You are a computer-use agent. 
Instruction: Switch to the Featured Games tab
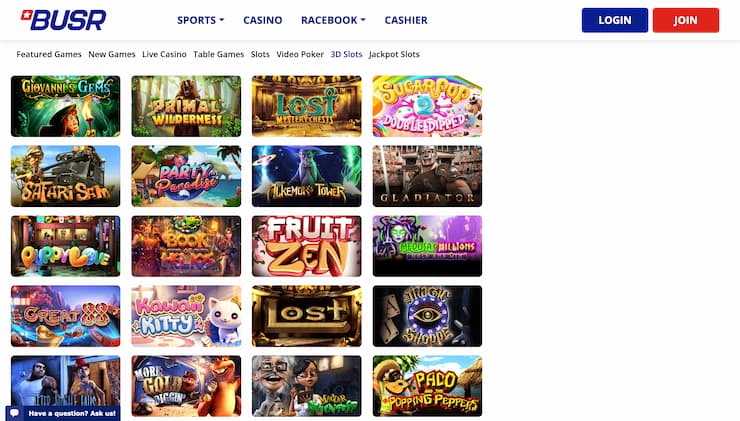(49, 54)
